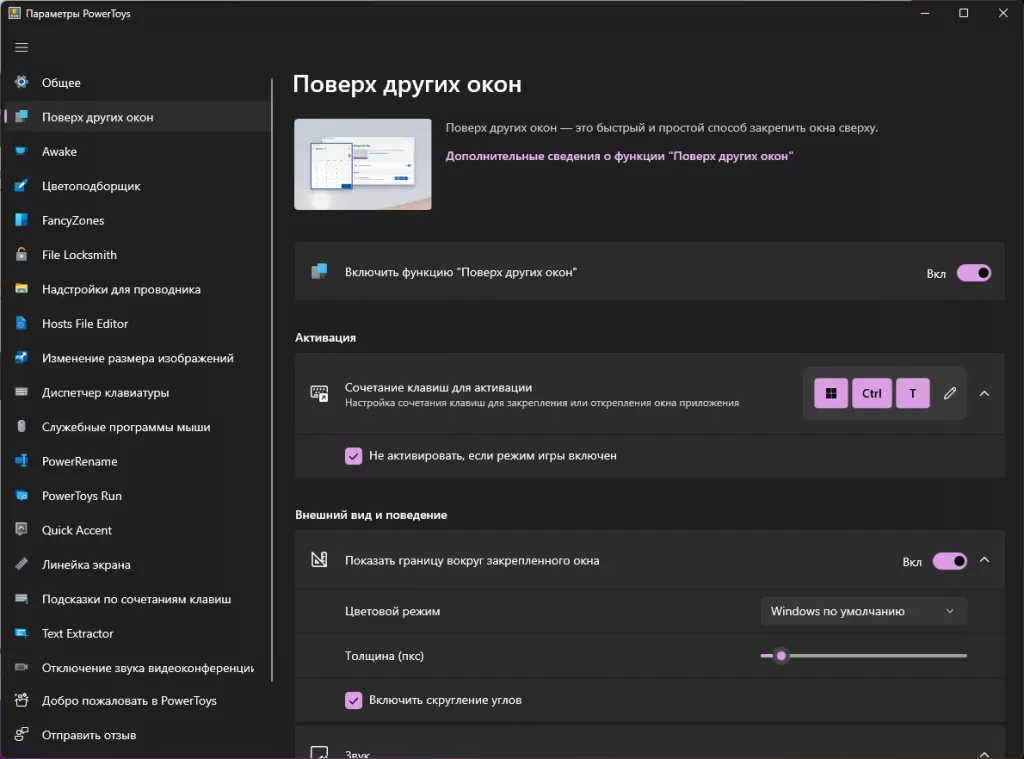
Task: Click the hamburger navigation menu icon
Action: 21,47
